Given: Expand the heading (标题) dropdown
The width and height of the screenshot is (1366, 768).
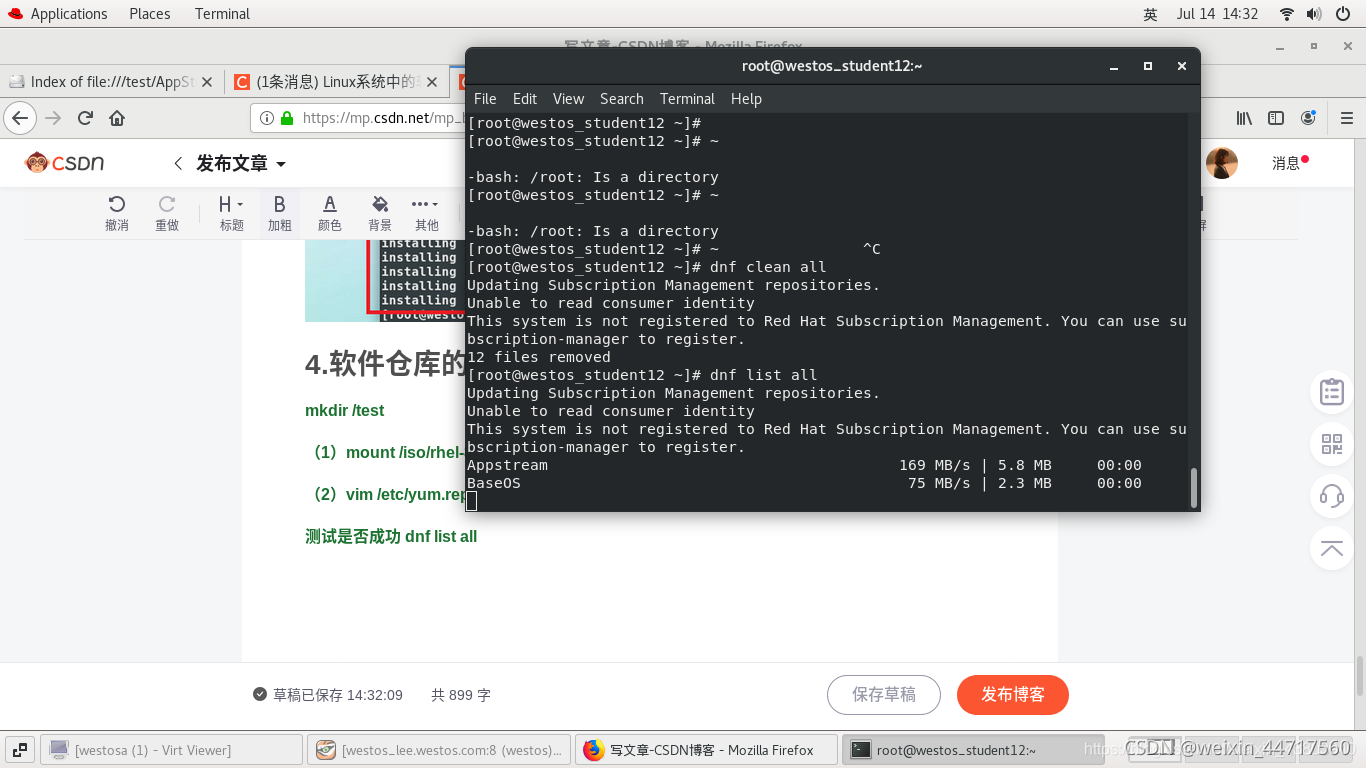Looking at the screenshot, I should [231, 205].
